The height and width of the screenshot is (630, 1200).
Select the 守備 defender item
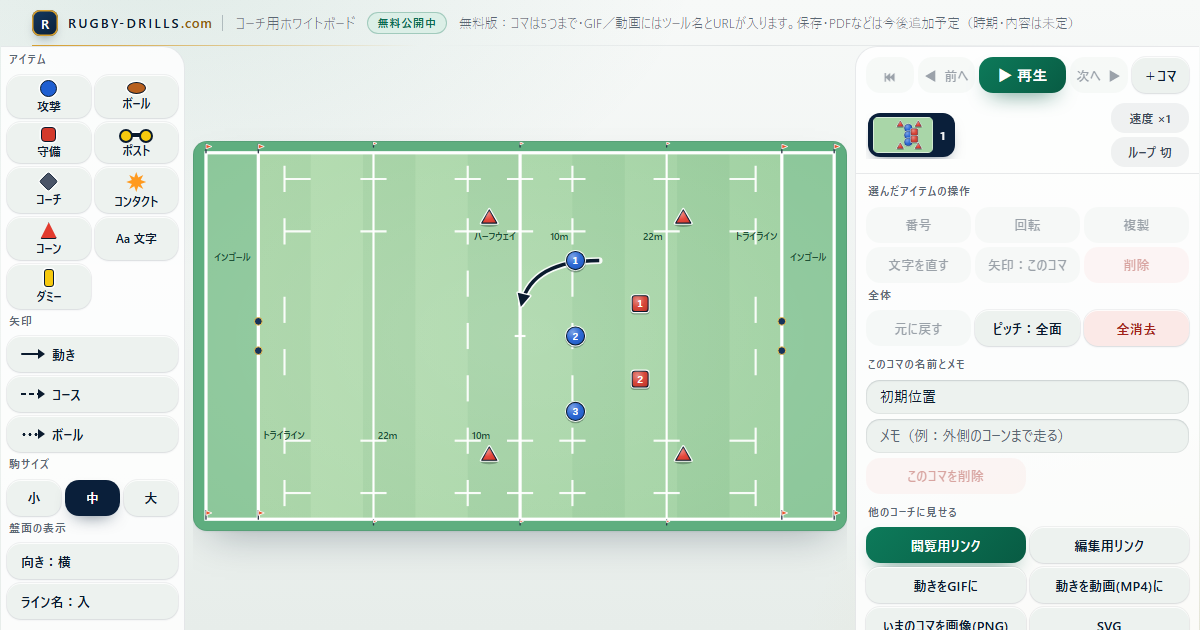tap(49, 142)
